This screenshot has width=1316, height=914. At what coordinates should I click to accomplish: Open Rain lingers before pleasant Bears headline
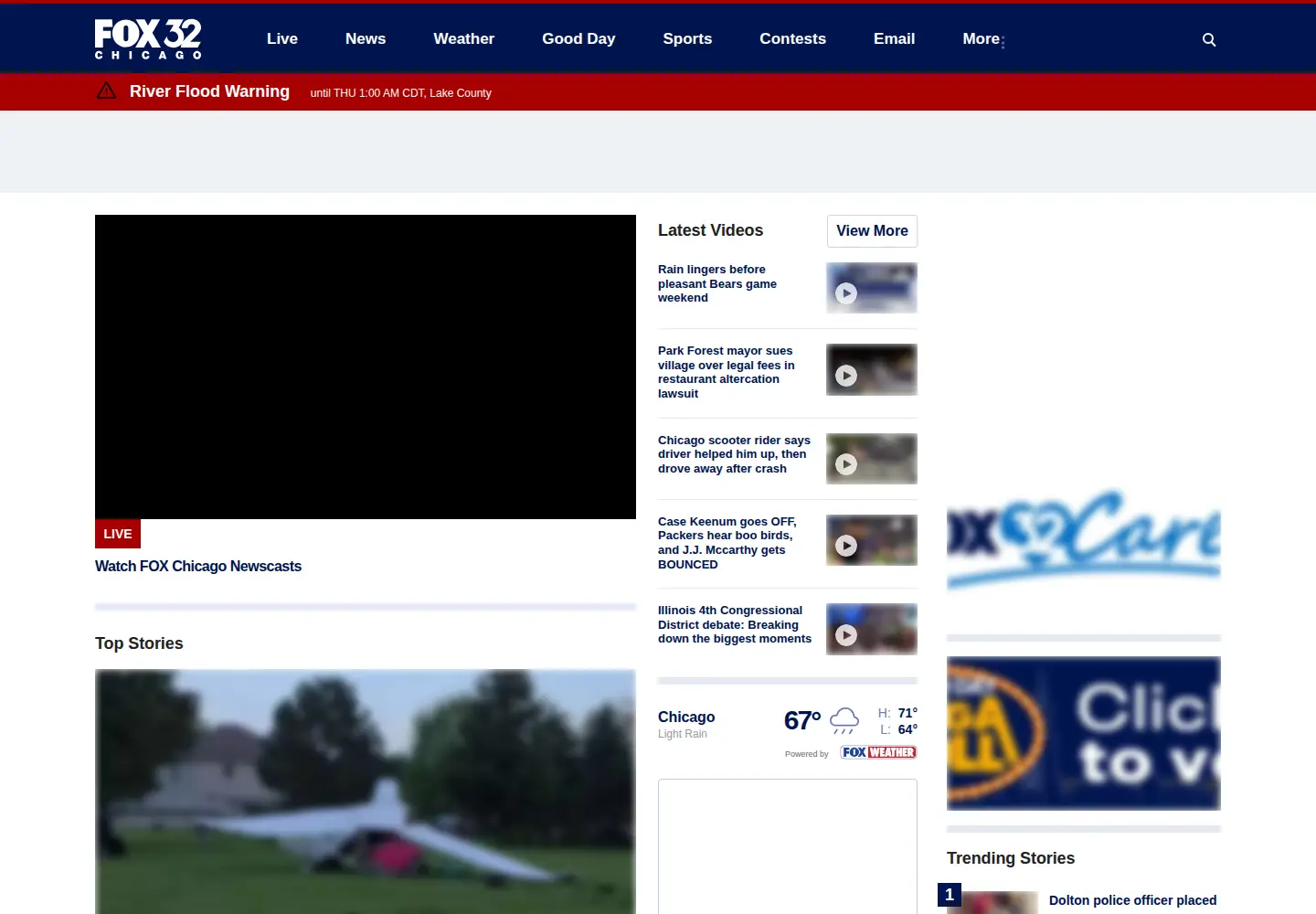click(717, 283)
